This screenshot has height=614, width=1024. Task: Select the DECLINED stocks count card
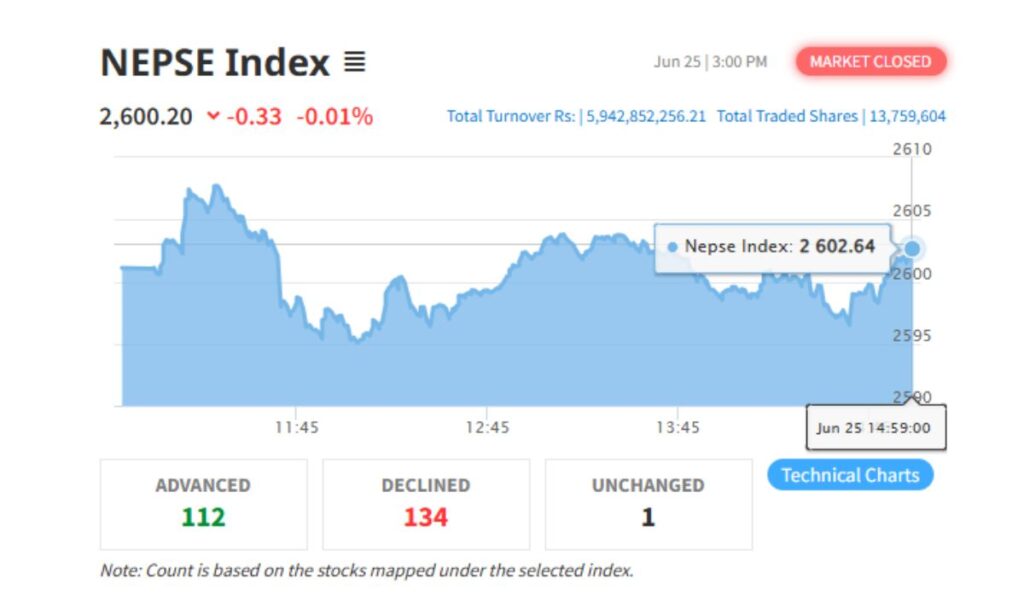(426, 503)
